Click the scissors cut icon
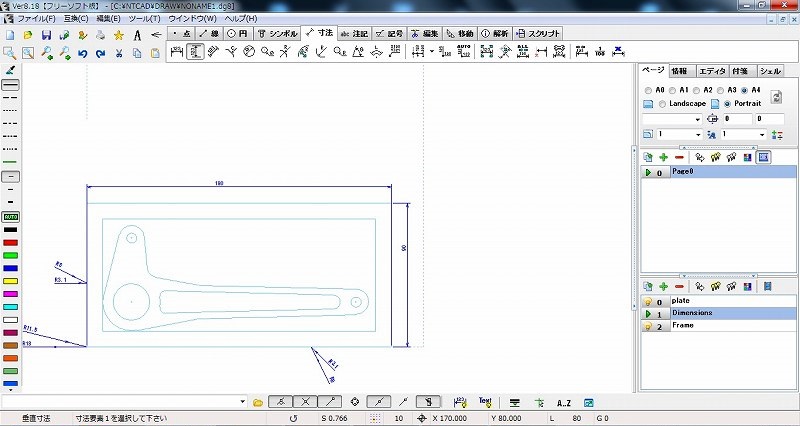The height and width of the screenshot is (426, 800). pyautogui.click(x=119, y=53)
